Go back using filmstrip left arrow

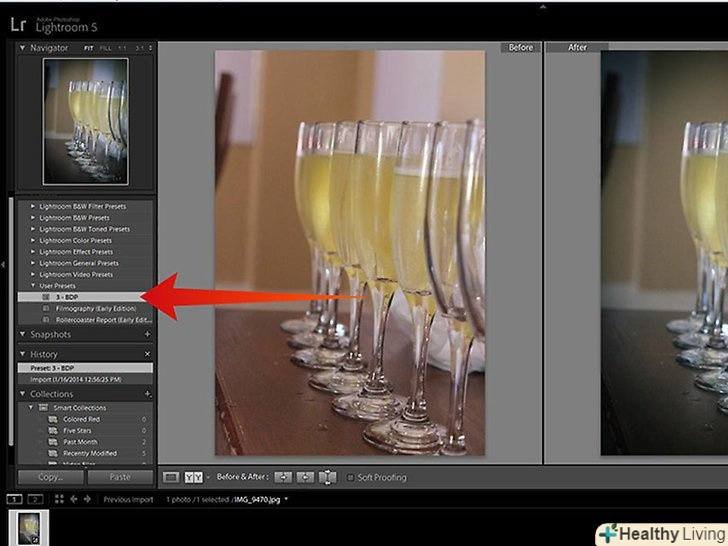pyautogui.click(x=75, y=499)
